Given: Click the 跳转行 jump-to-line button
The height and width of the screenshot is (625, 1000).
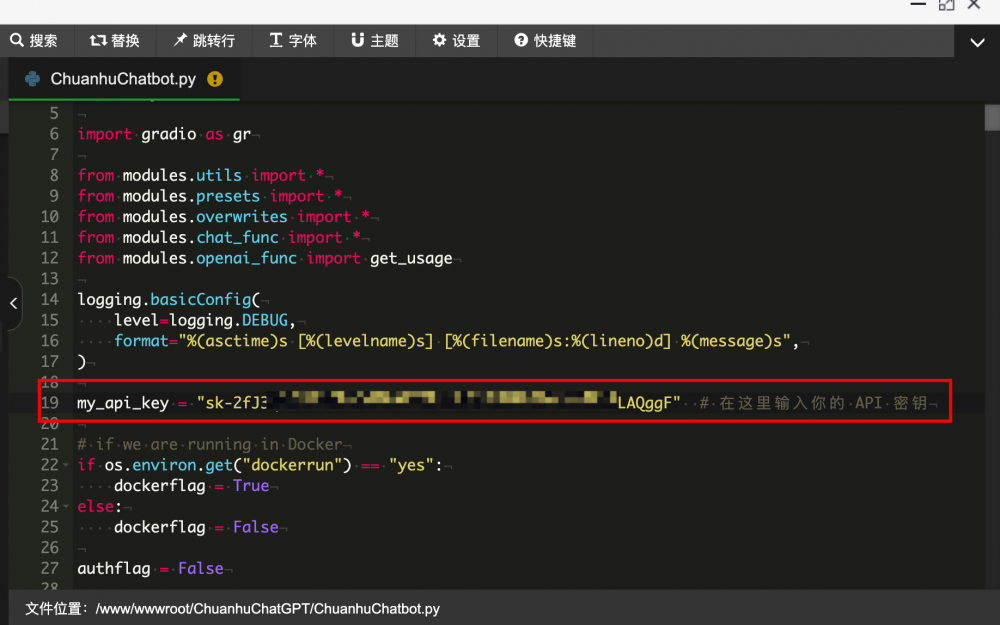Looking at the screenshot, I should (204, 41).
